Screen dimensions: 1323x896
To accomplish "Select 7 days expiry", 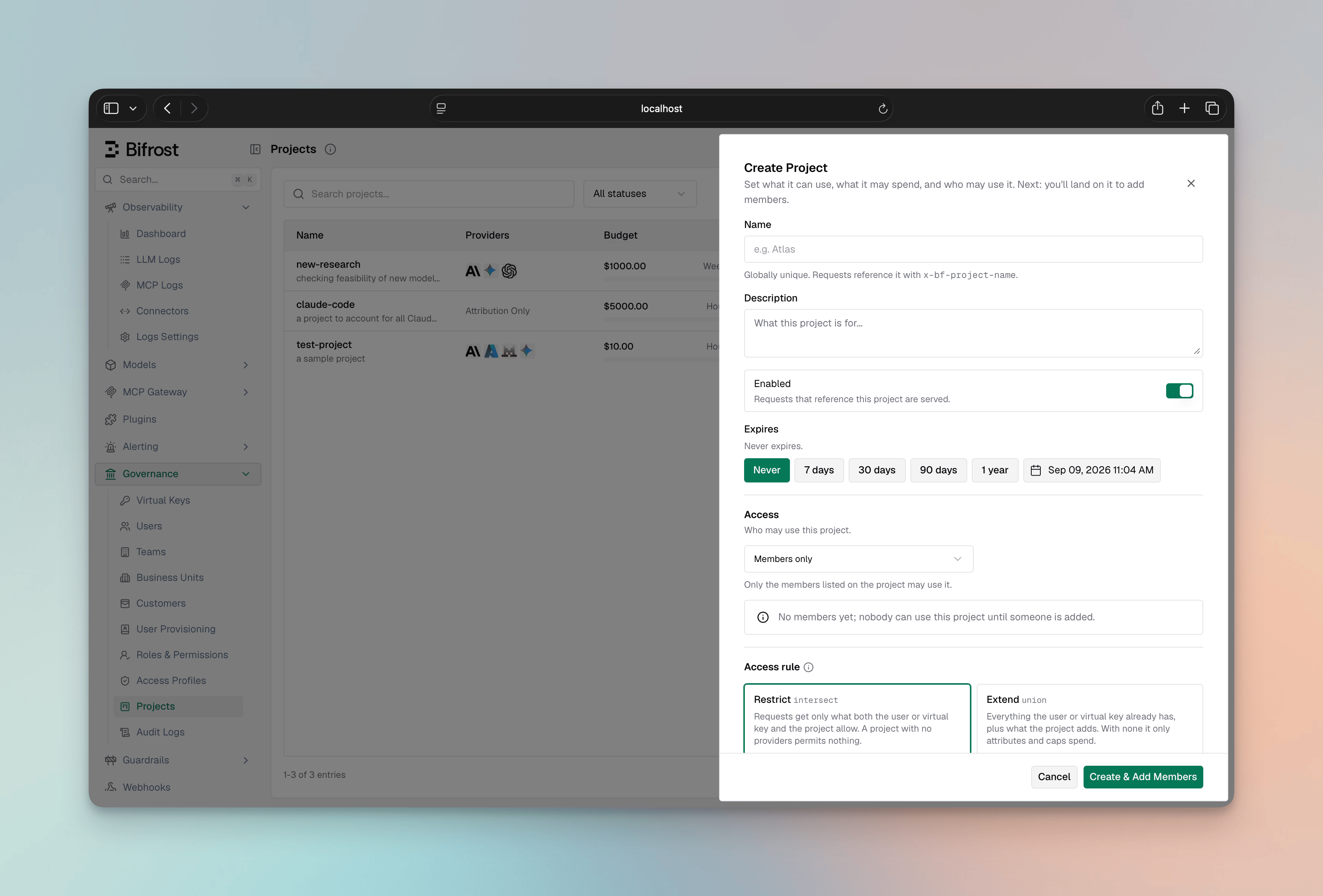I will (x=819, y=470).
